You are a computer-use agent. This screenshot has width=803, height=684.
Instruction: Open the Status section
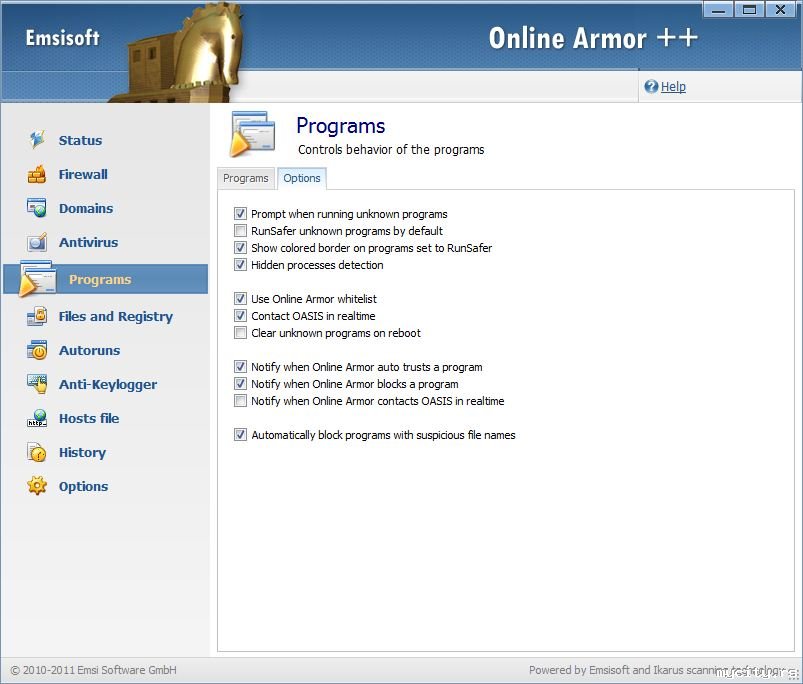click(x=80, y=140)
